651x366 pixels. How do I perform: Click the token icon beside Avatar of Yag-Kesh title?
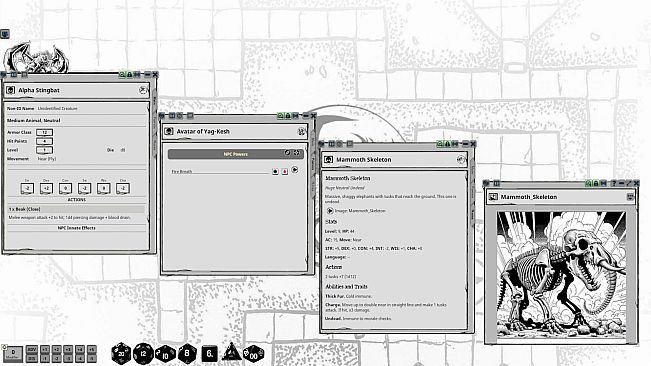click(301, 131)
